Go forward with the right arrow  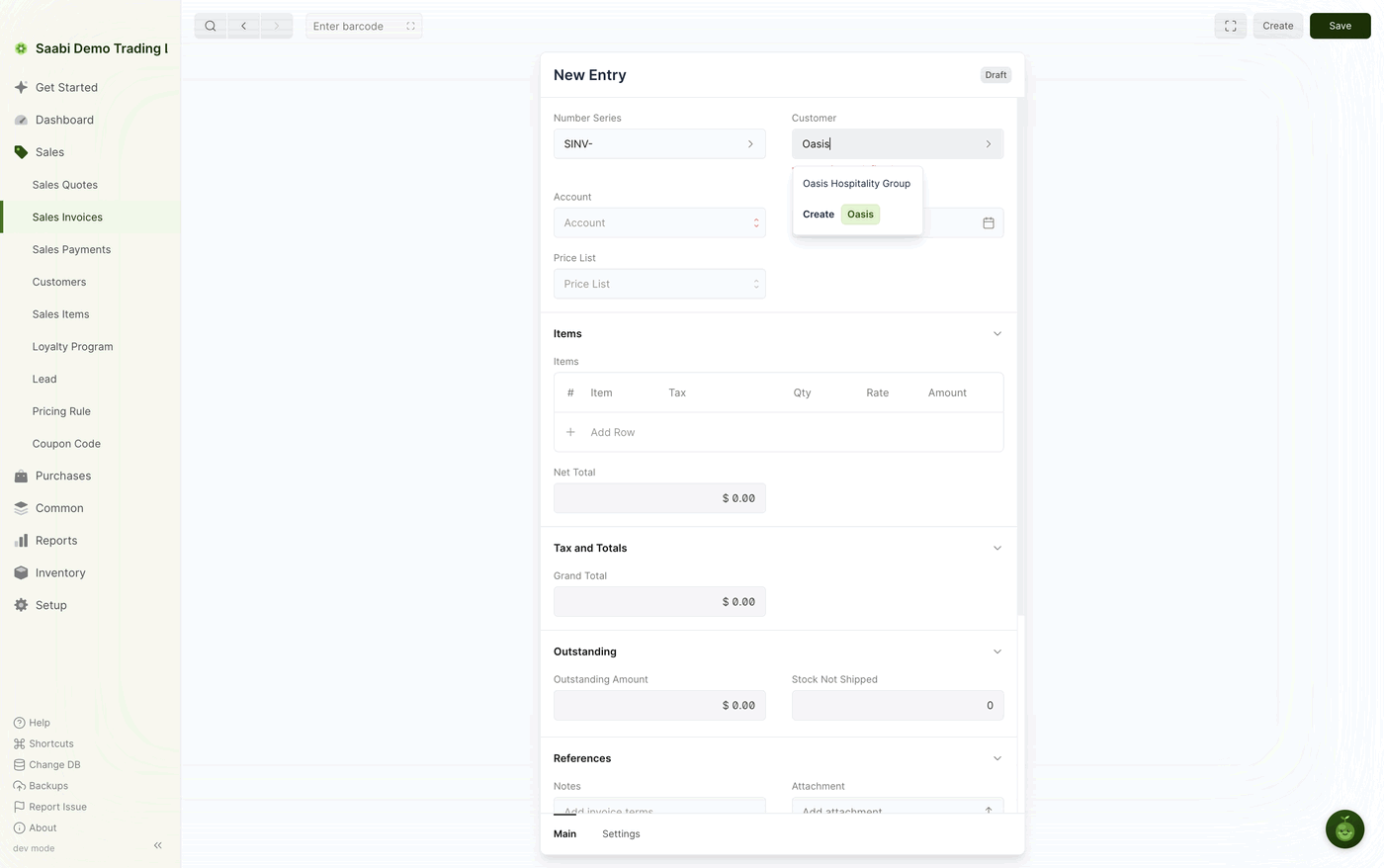pyautogui.click(x=276, y=26)
